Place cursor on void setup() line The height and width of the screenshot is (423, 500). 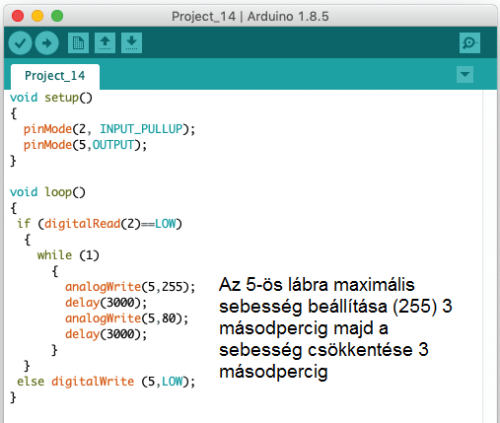pos(51,98)
